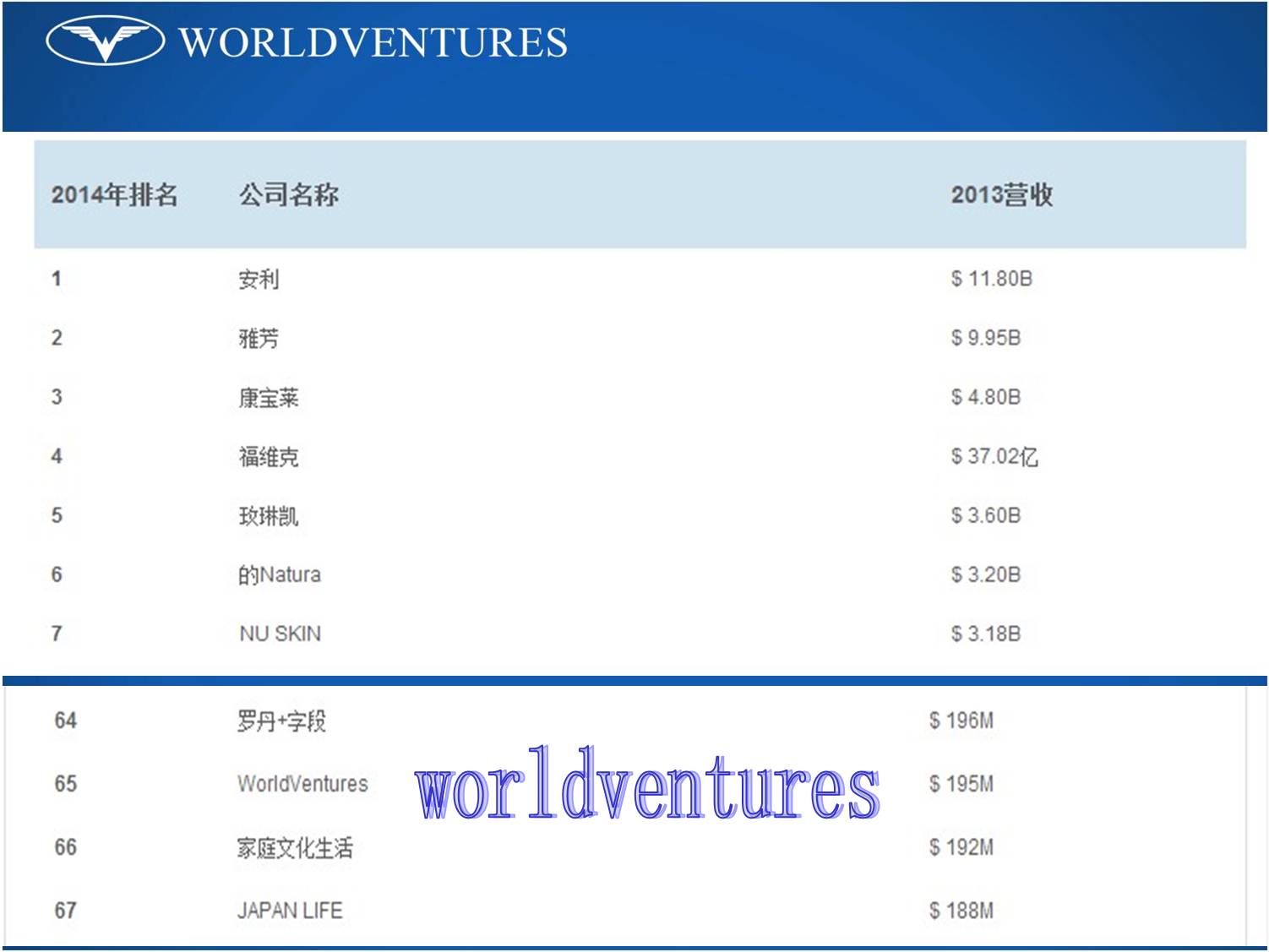Select company name 'NU SKIN'
The width and height of the screenshot is (1269, 952).
[280, 634]
